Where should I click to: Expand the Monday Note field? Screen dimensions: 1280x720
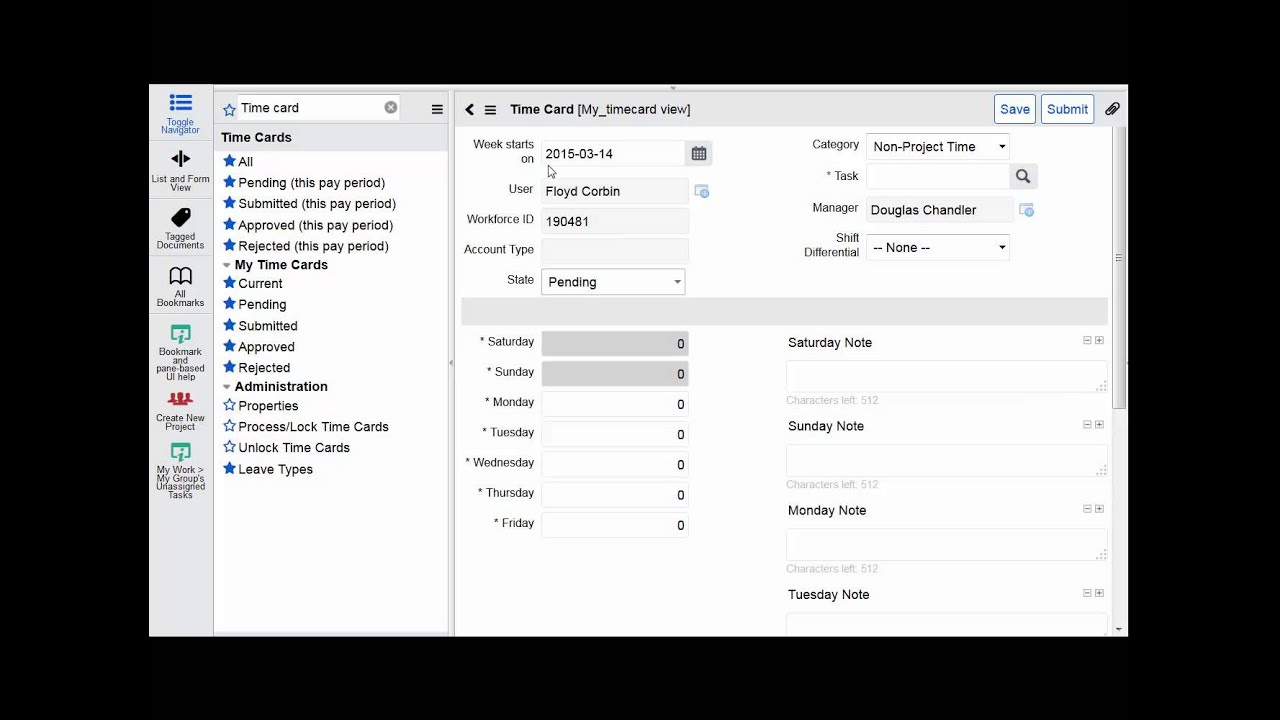click(x=1099, y=508)
